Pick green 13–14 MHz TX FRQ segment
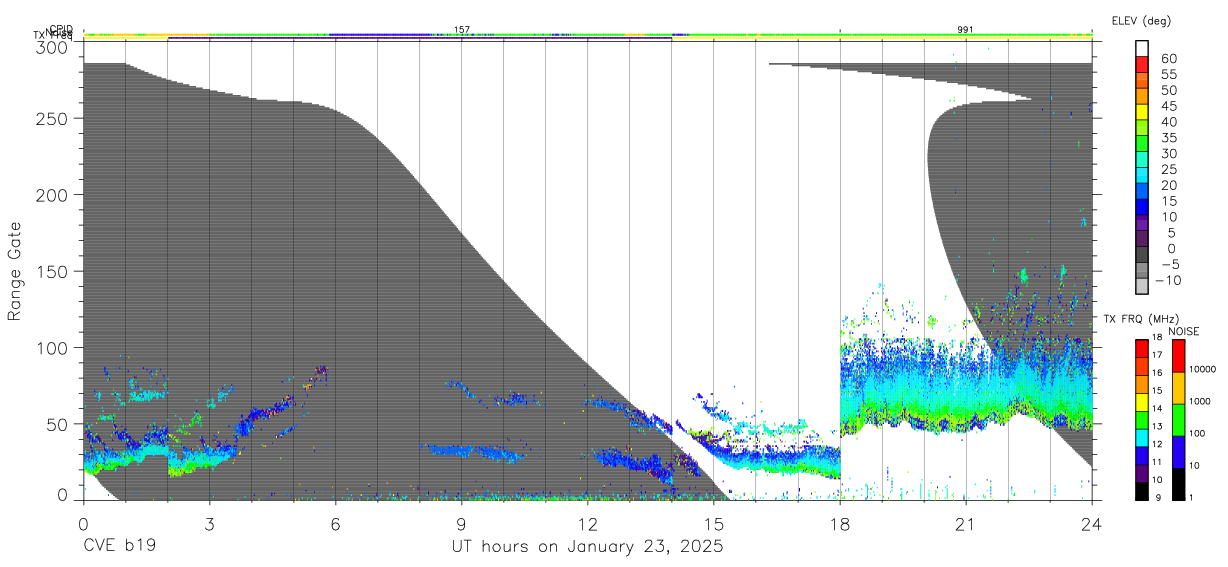This screenshot has height=567, width=1228. point(1142,419)
